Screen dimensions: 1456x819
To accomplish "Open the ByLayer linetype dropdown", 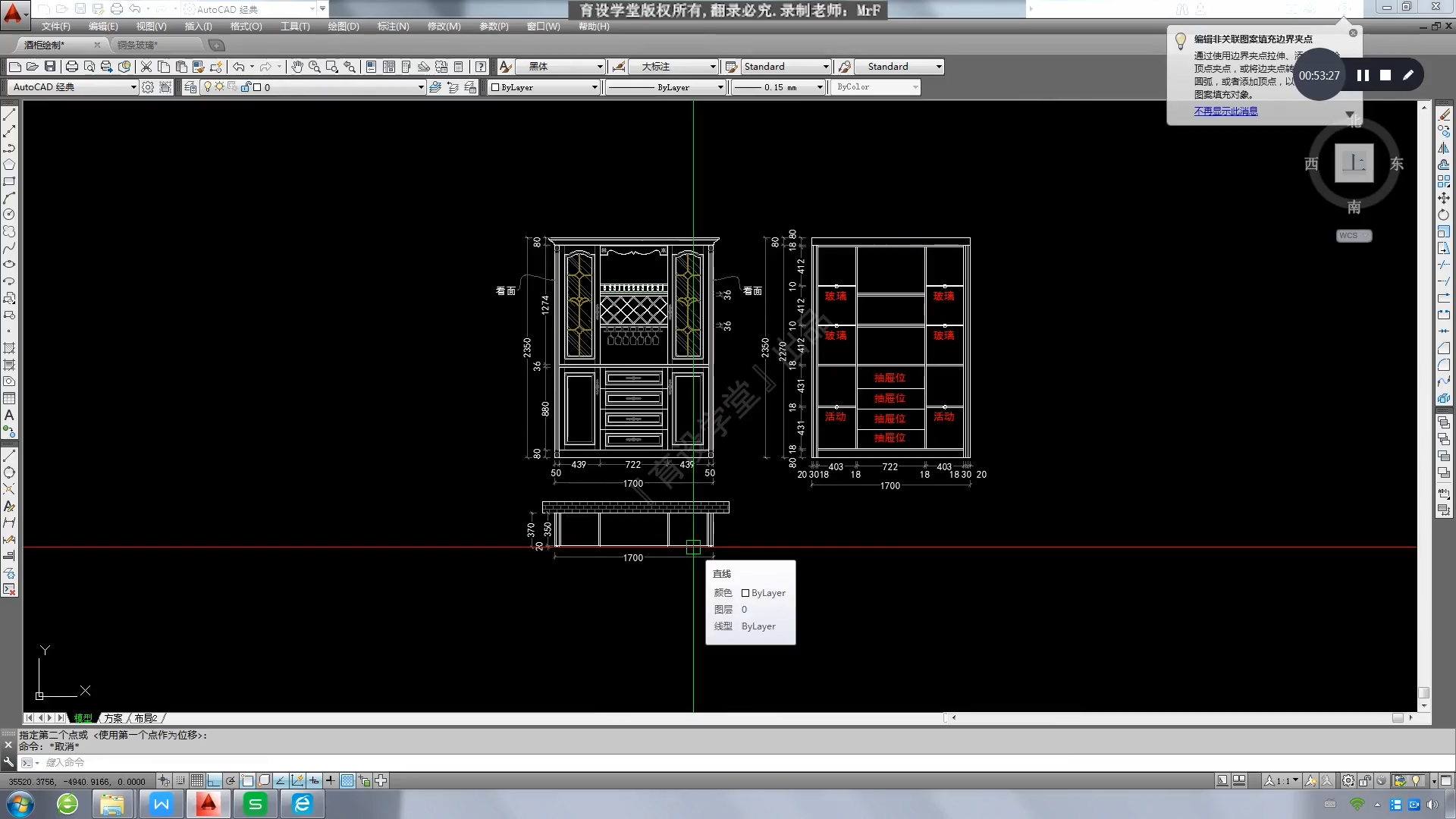I will tap(666, 87).
